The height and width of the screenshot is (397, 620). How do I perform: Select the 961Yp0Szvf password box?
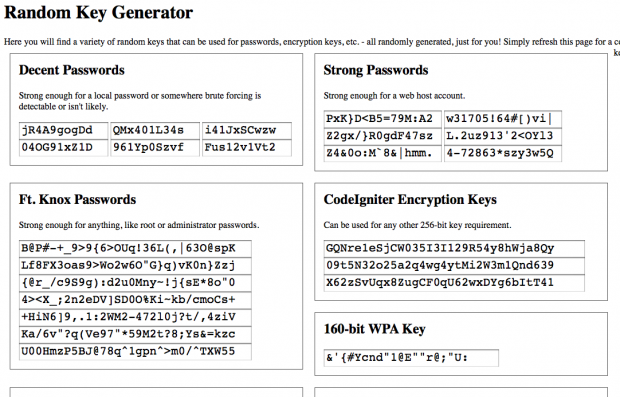tap(155, 148)
